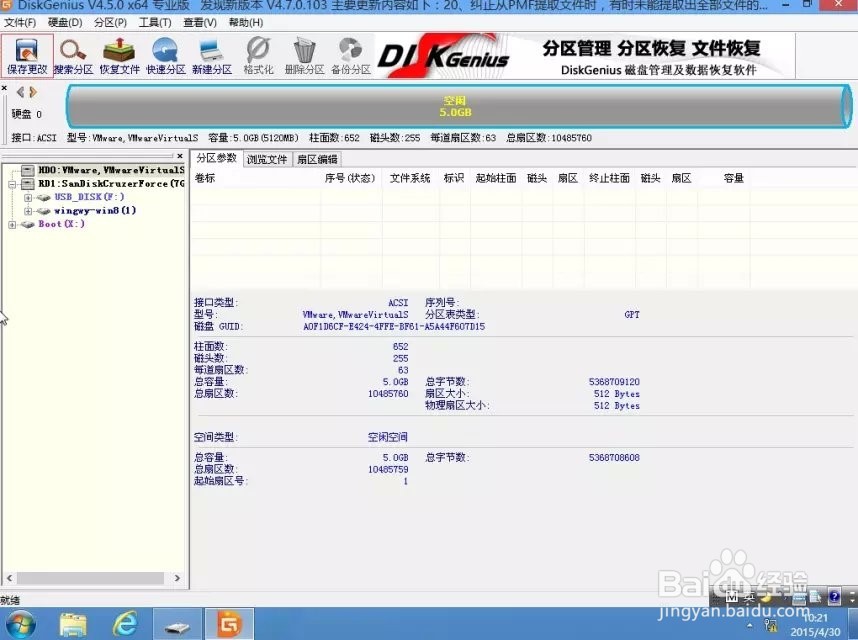Create a New Partition (新建分区)
Screen dimensions: 858x640
(212, 56)
